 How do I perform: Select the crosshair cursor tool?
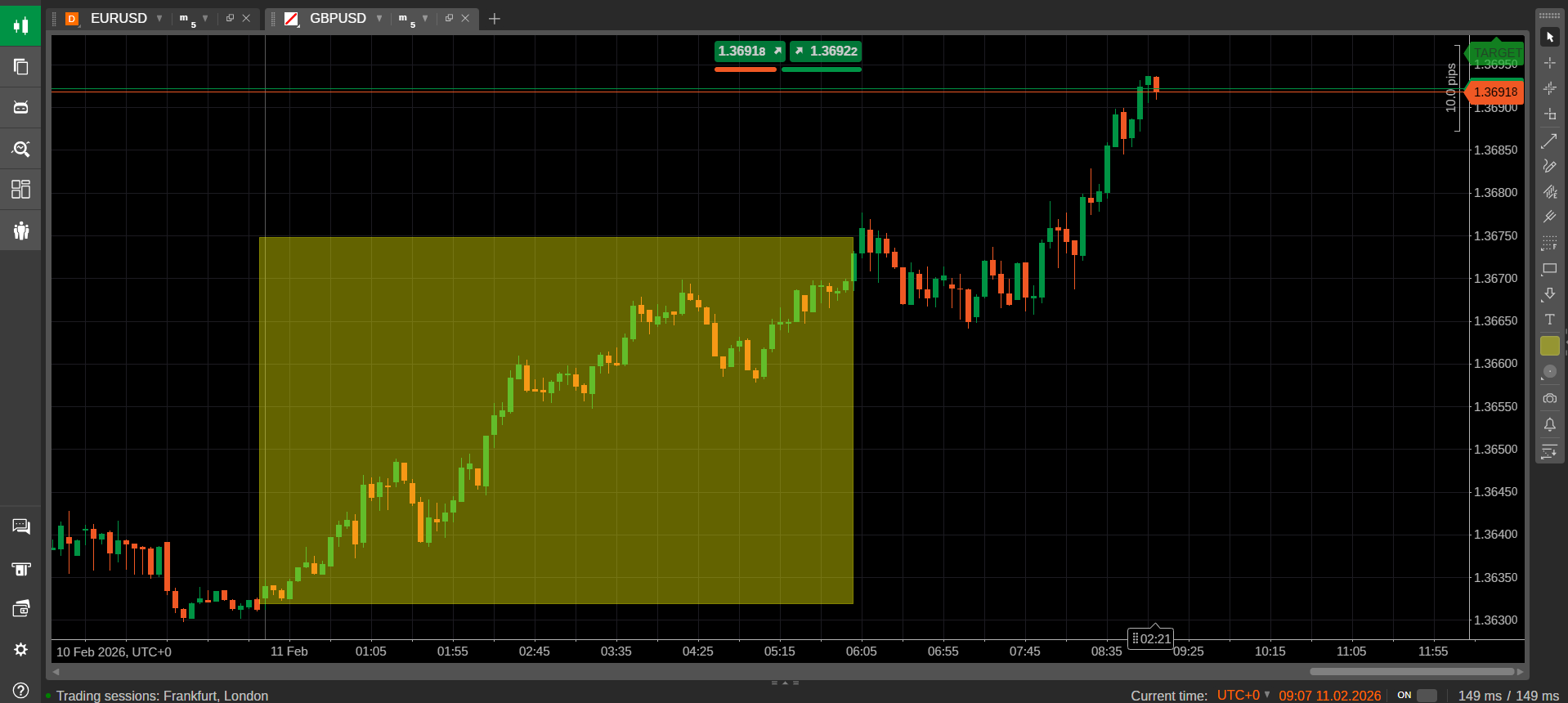[1549, 63]
